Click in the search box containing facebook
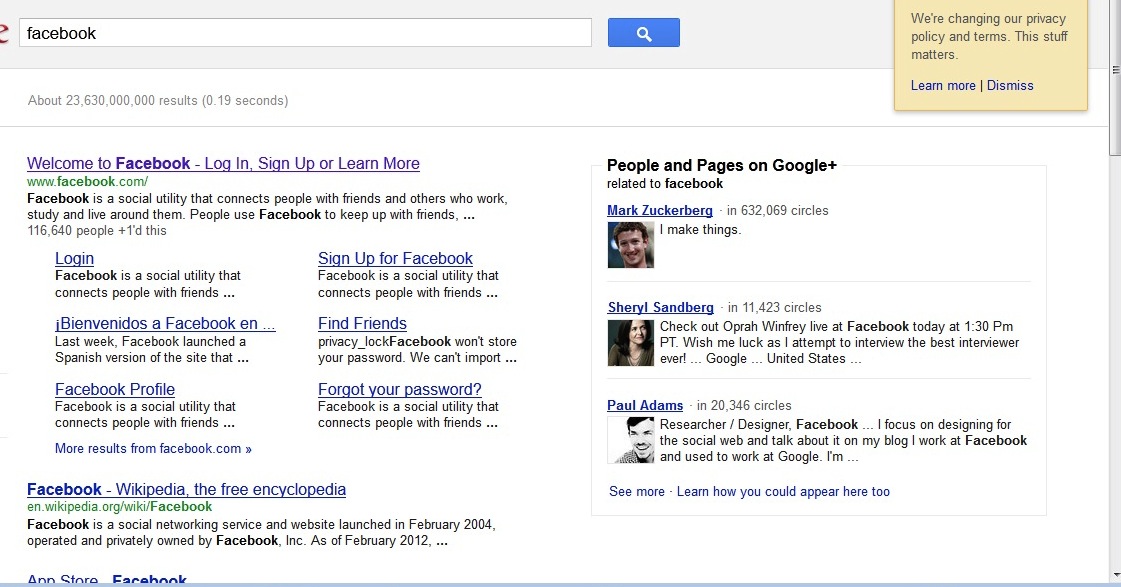This screenshot has height=587, width=1121. (x=305, y=33)
